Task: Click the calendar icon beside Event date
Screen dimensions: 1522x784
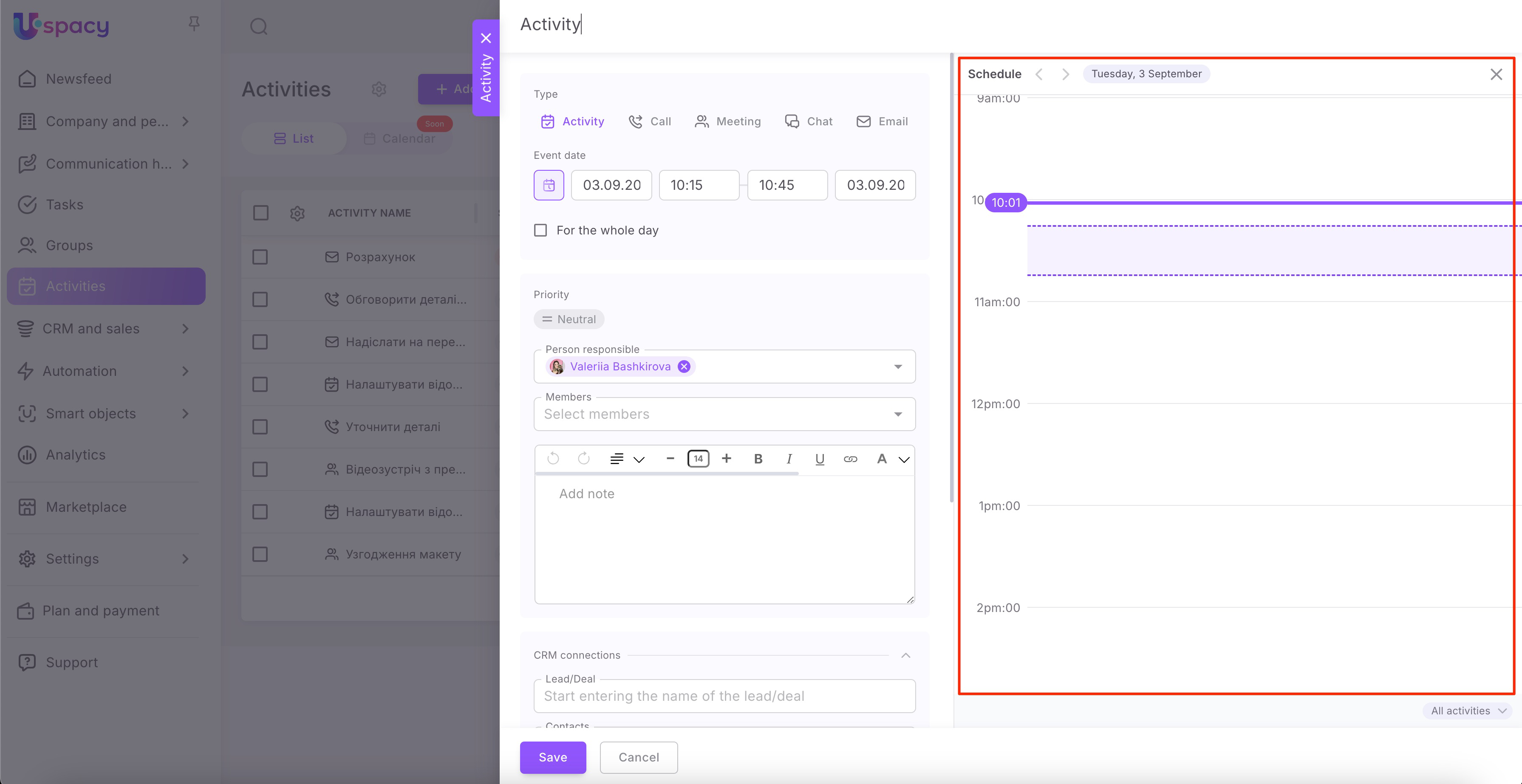Action: 548,185
